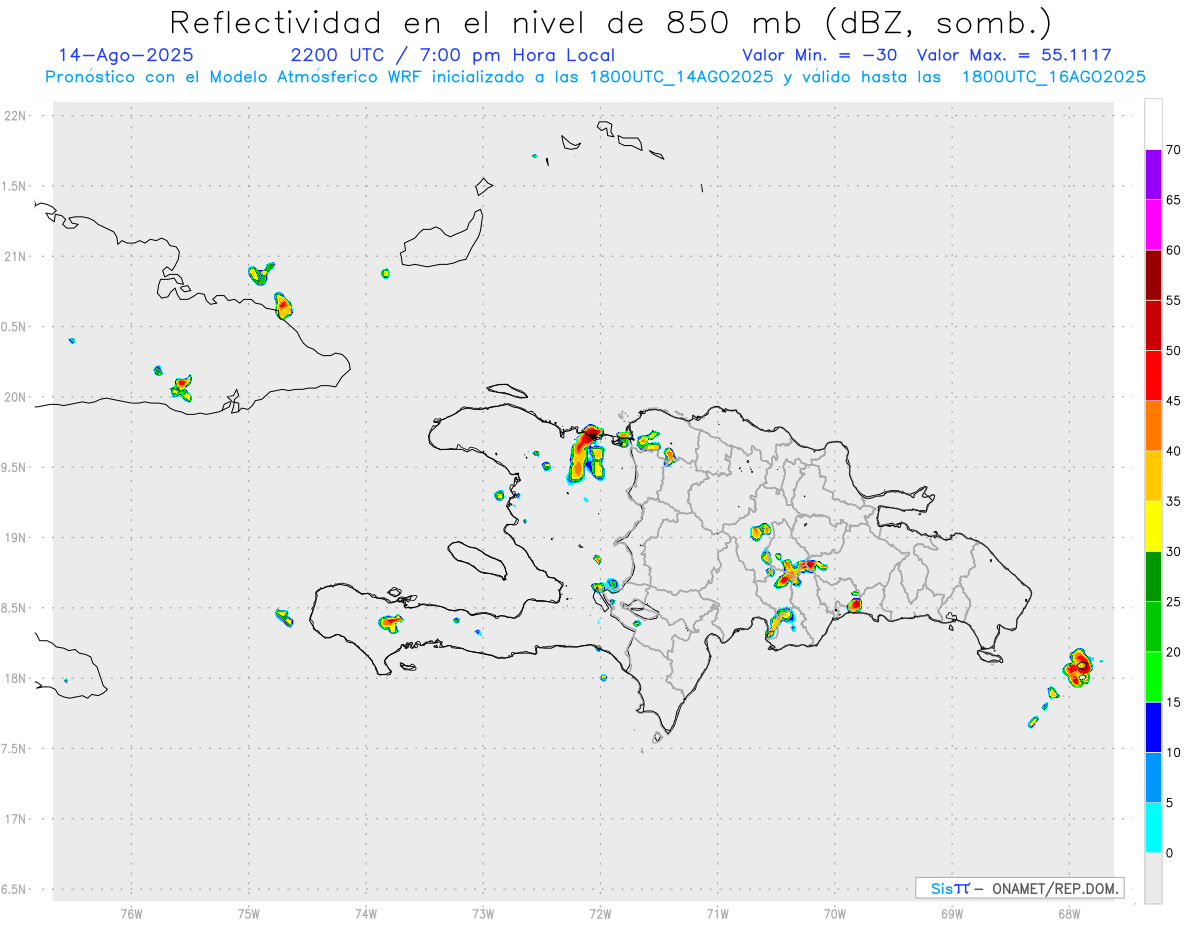Click the '71W' longitude label
1200x927 pixels.
coord(717,913)
